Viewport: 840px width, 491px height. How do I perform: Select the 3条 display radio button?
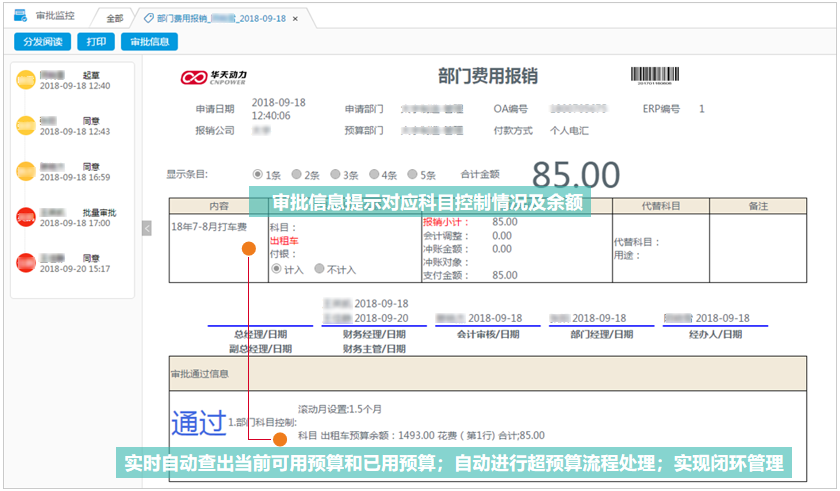(336, 174)
